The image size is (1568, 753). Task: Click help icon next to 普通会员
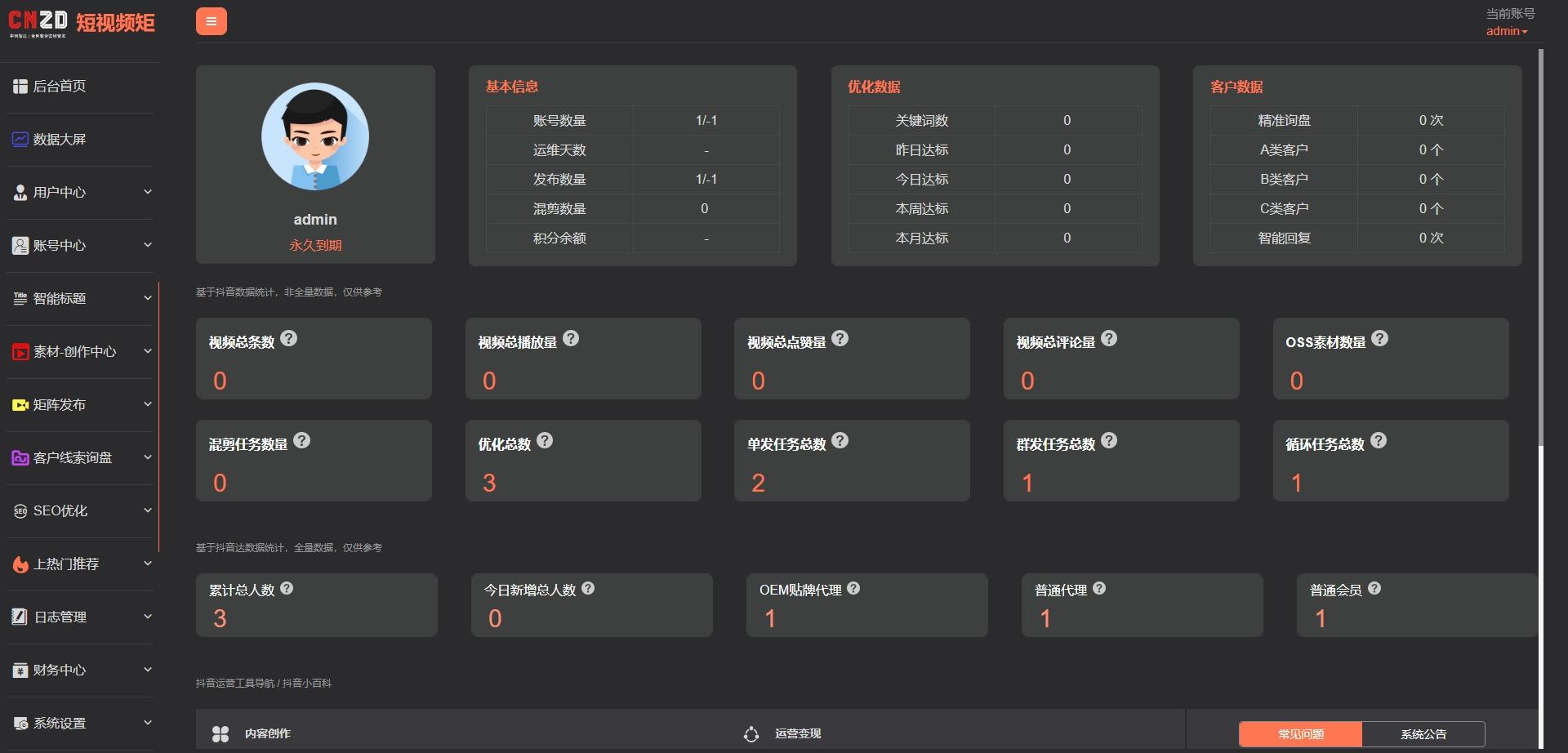(x=1374, y=589)
